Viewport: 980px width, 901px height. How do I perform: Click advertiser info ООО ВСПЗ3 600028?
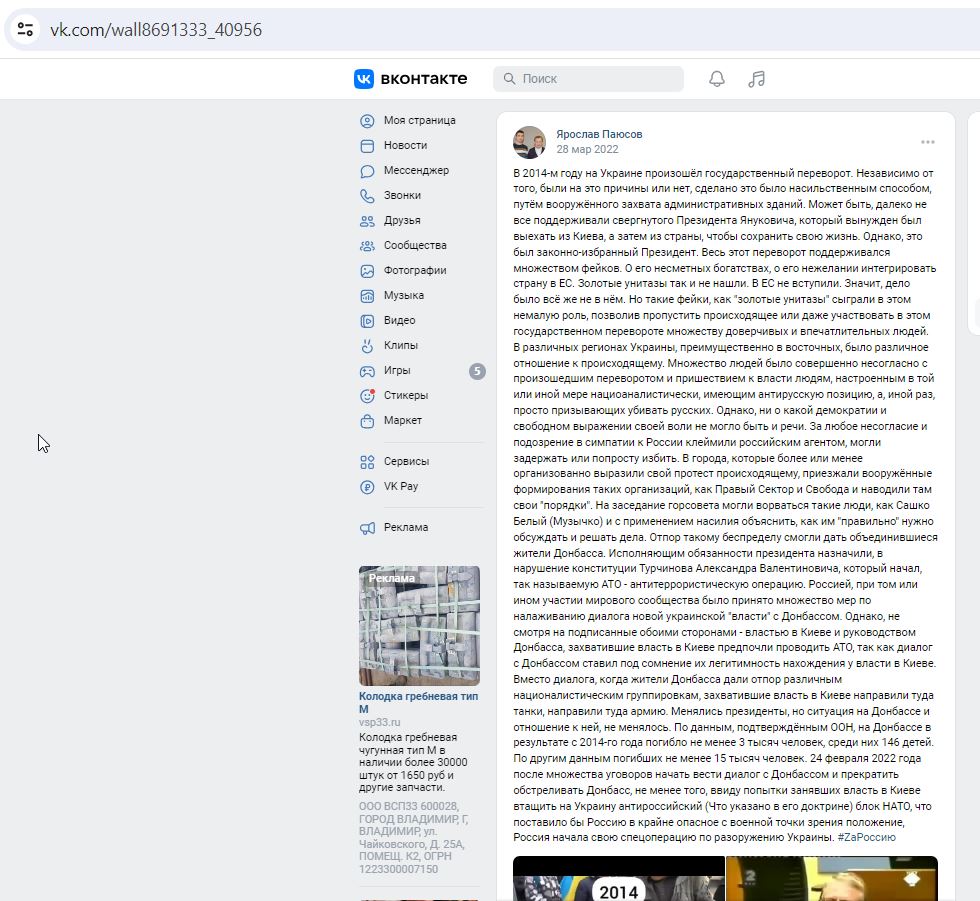(412, 838)
